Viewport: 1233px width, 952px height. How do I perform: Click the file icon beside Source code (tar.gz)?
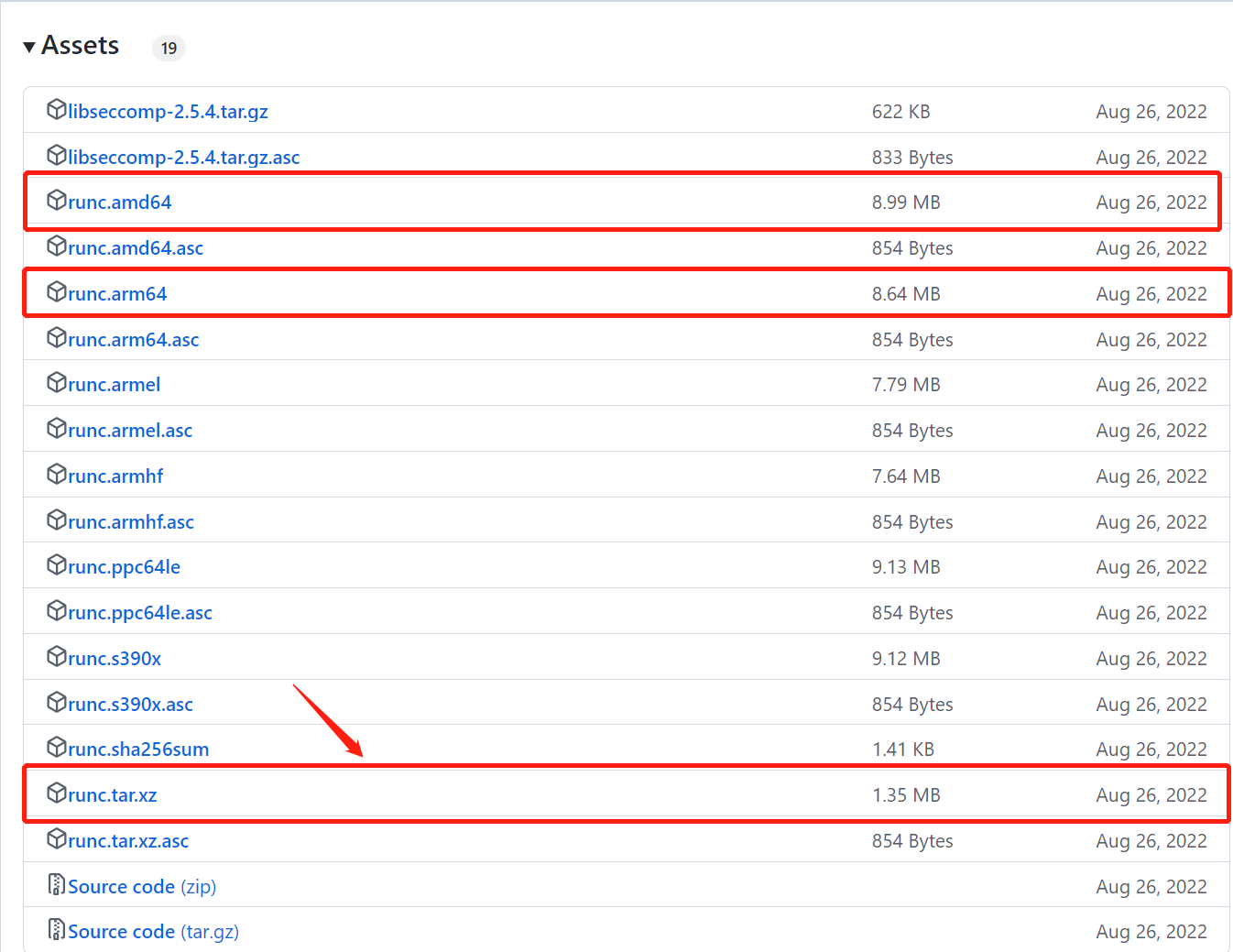[x=57, y=930]
